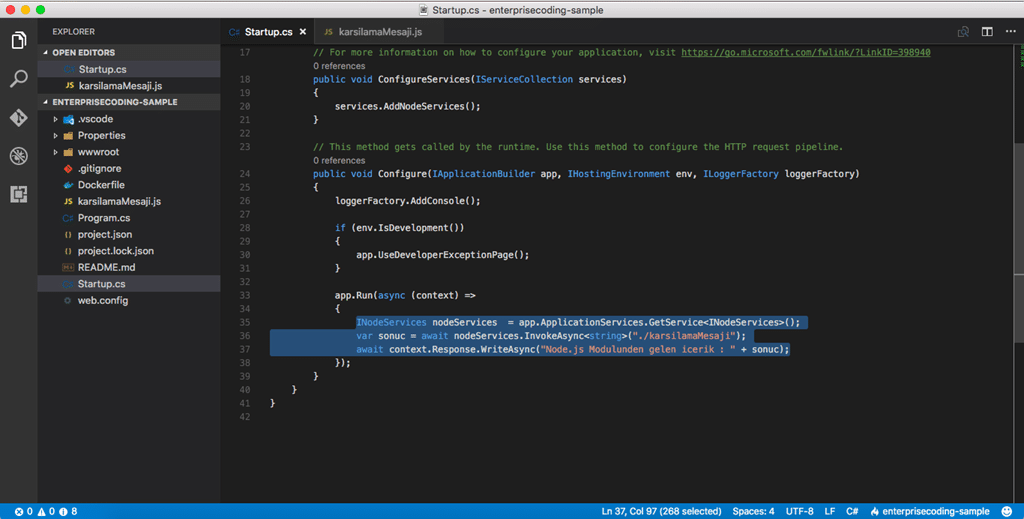Click Ln 37, Col 97 cursor position indicator
Image resolution: width=1024 pixels, height=519 pixels.
pyautogui.click(x=661, y=511)
